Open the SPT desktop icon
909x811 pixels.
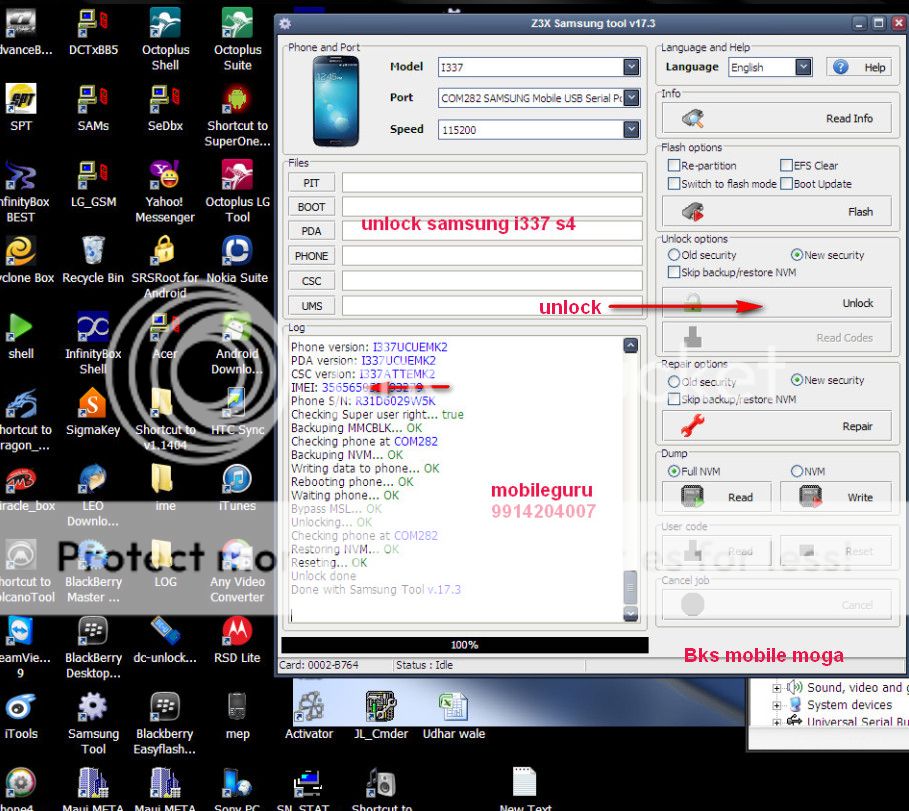(21, 107)
